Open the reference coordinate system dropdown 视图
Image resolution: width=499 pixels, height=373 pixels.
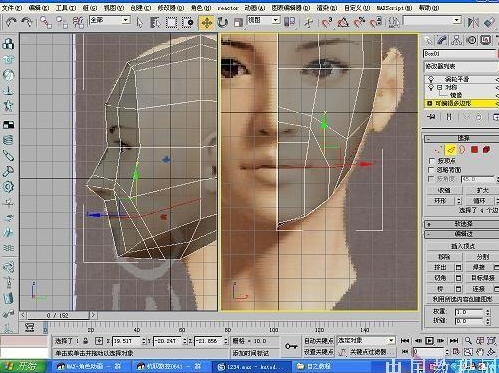(x=263, y=20)
